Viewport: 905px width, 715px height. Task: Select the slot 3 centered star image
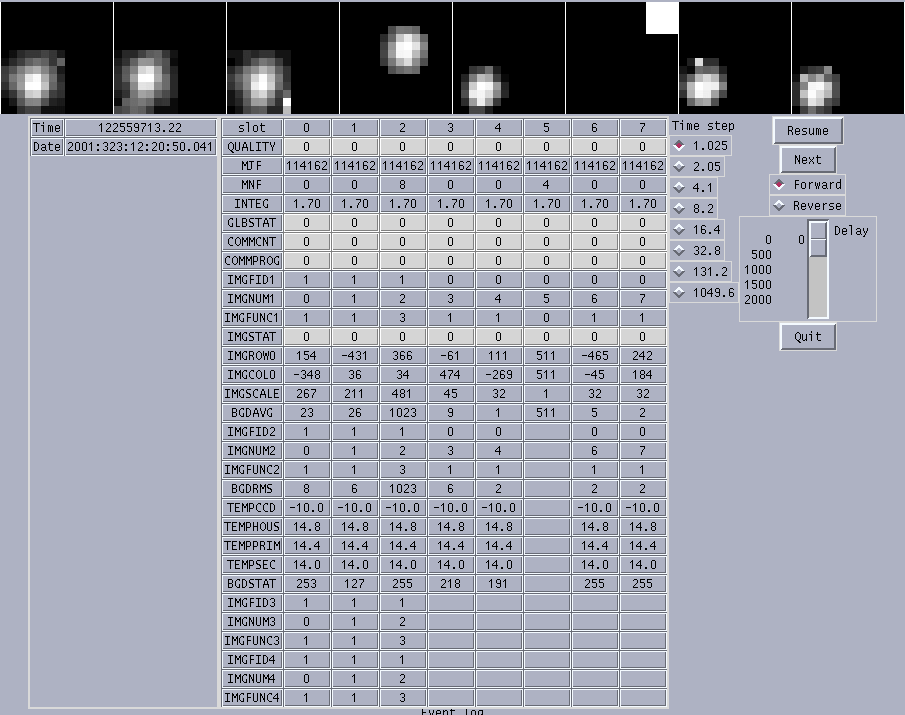click(396, 58)
